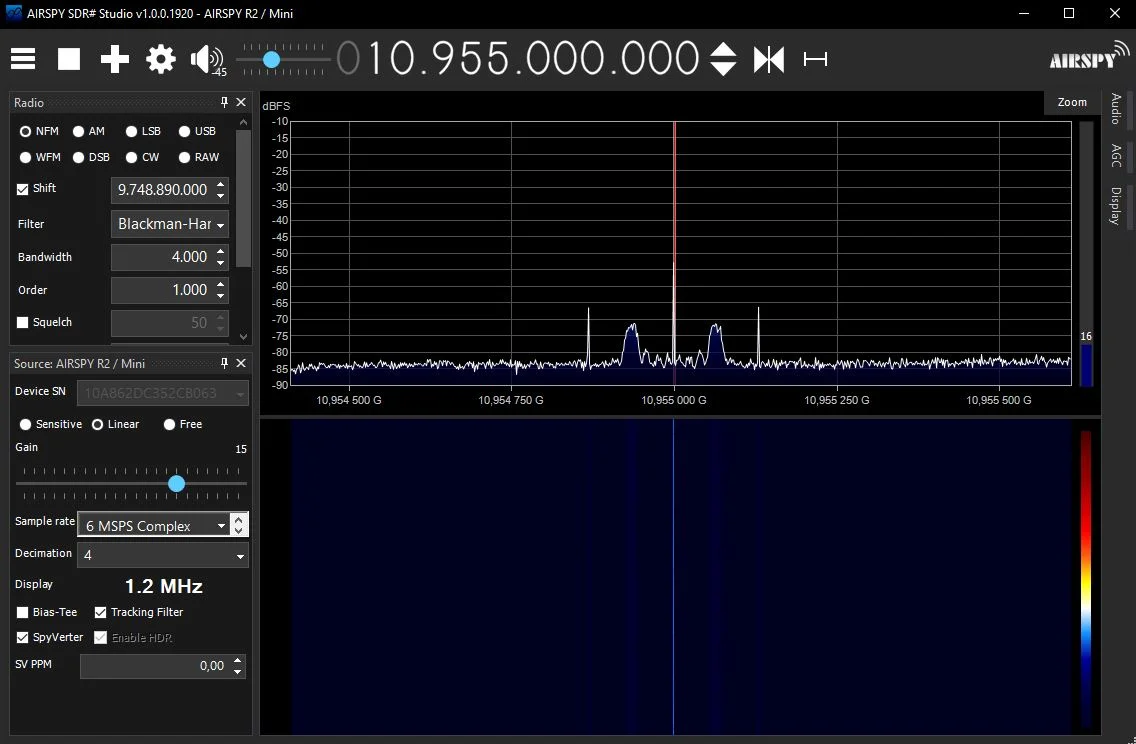Open the hamburger main menu
The height and width of the screenshot is (744, 1136).
point(23,59)
